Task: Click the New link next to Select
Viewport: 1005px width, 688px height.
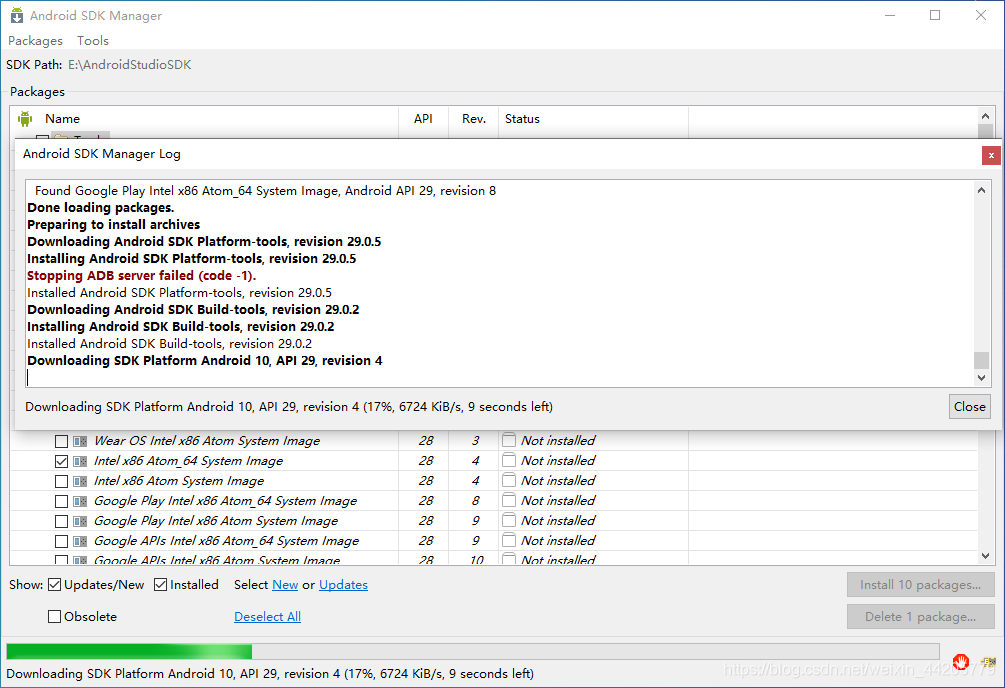Action: point(285,585)
